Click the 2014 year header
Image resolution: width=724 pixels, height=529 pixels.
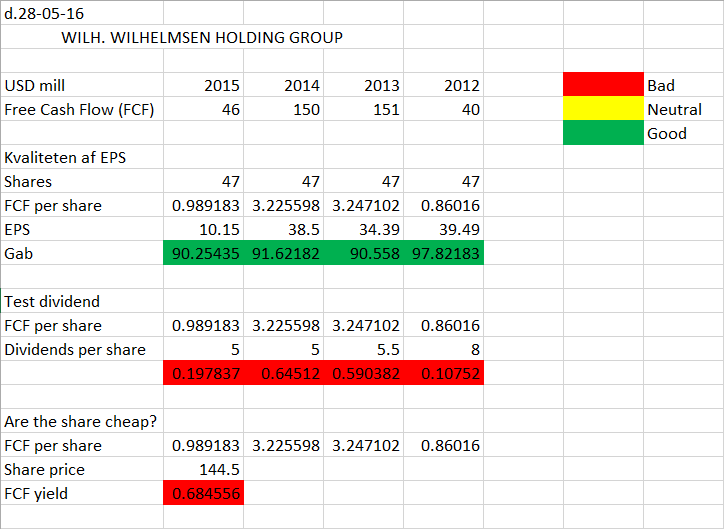coord(302,85)
